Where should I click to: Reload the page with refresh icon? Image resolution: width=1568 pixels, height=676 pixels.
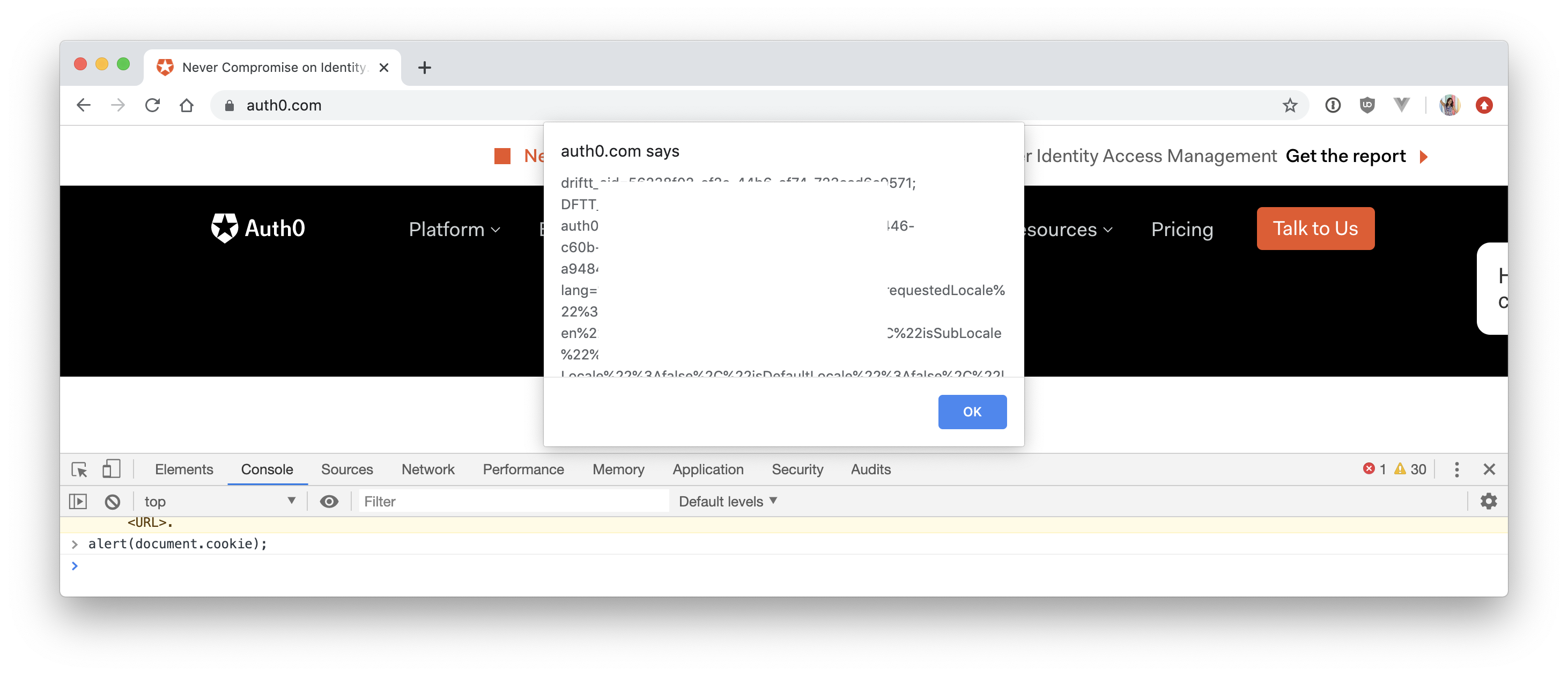click(152, 105)
